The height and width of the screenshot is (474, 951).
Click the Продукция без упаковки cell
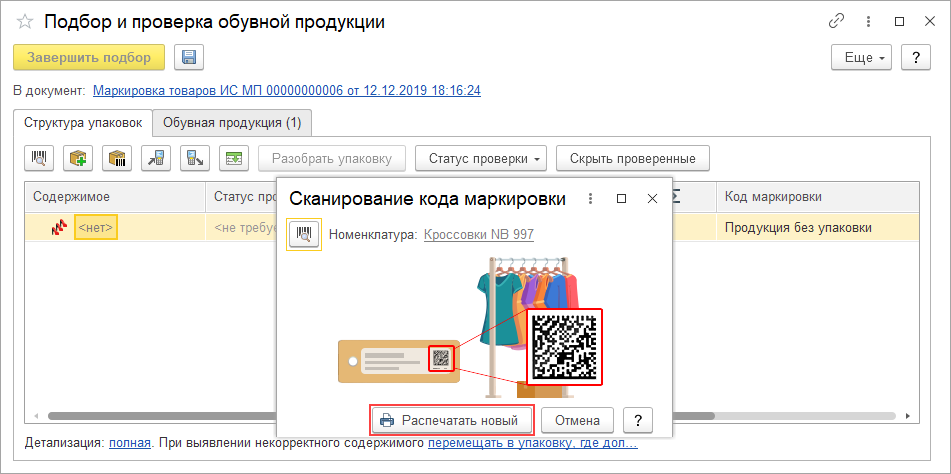tap(818, 228)
